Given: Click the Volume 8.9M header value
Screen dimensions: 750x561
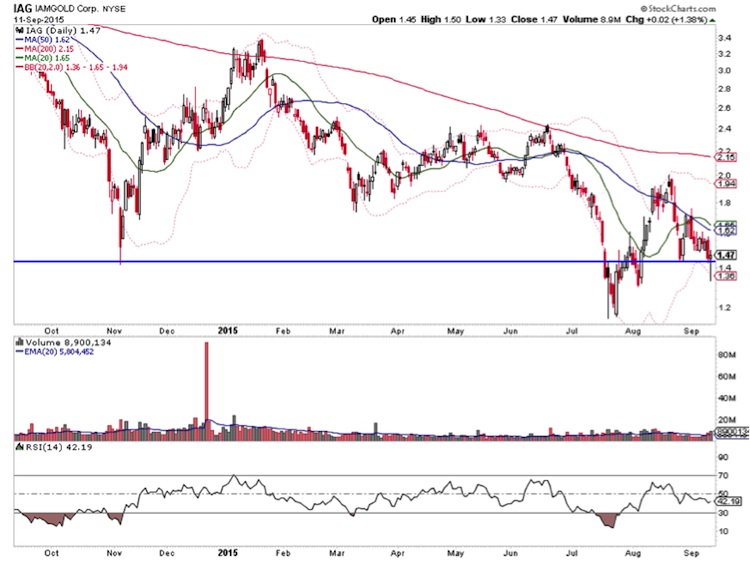Looking at the screenshot, I should click(x=592, y=20).
